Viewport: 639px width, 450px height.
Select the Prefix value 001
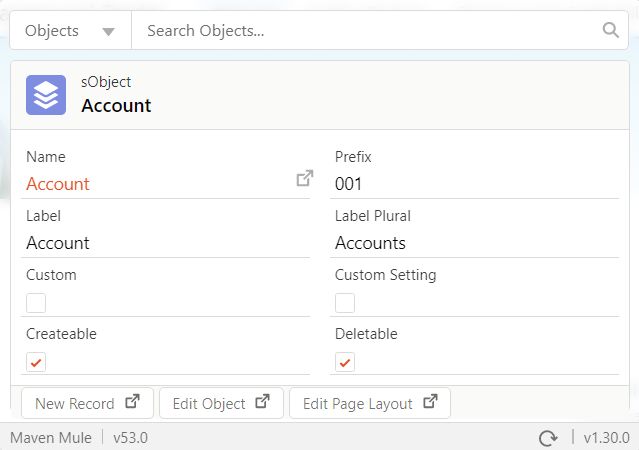(x=348, y=184)
